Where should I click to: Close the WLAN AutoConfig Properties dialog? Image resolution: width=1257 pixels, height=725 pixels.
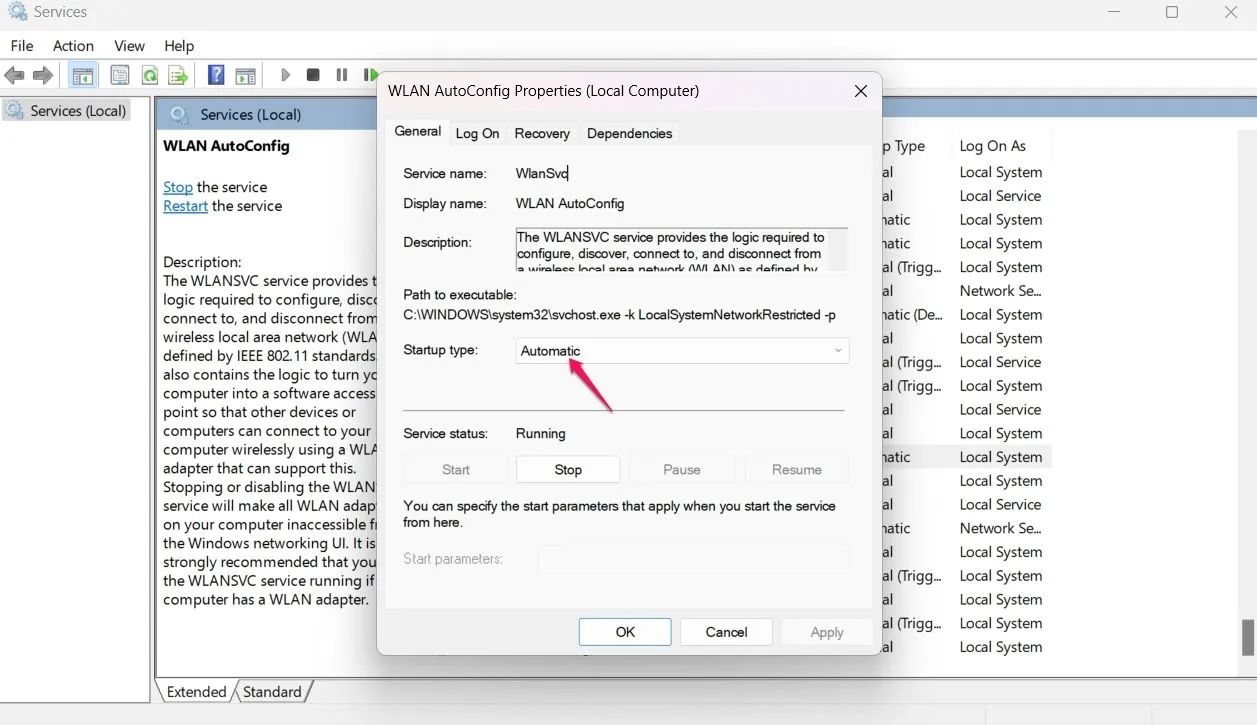[x=860, y=91]
